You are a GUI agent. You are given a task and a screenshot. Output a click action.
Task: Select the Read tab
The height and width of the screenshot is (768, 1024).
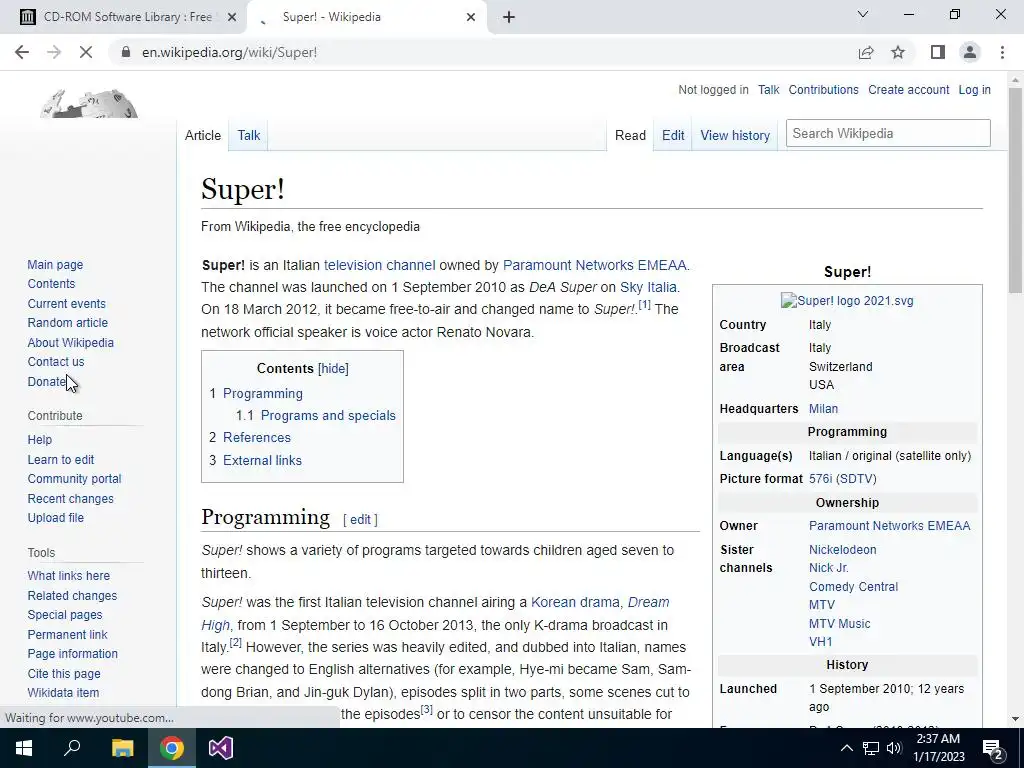630,135
